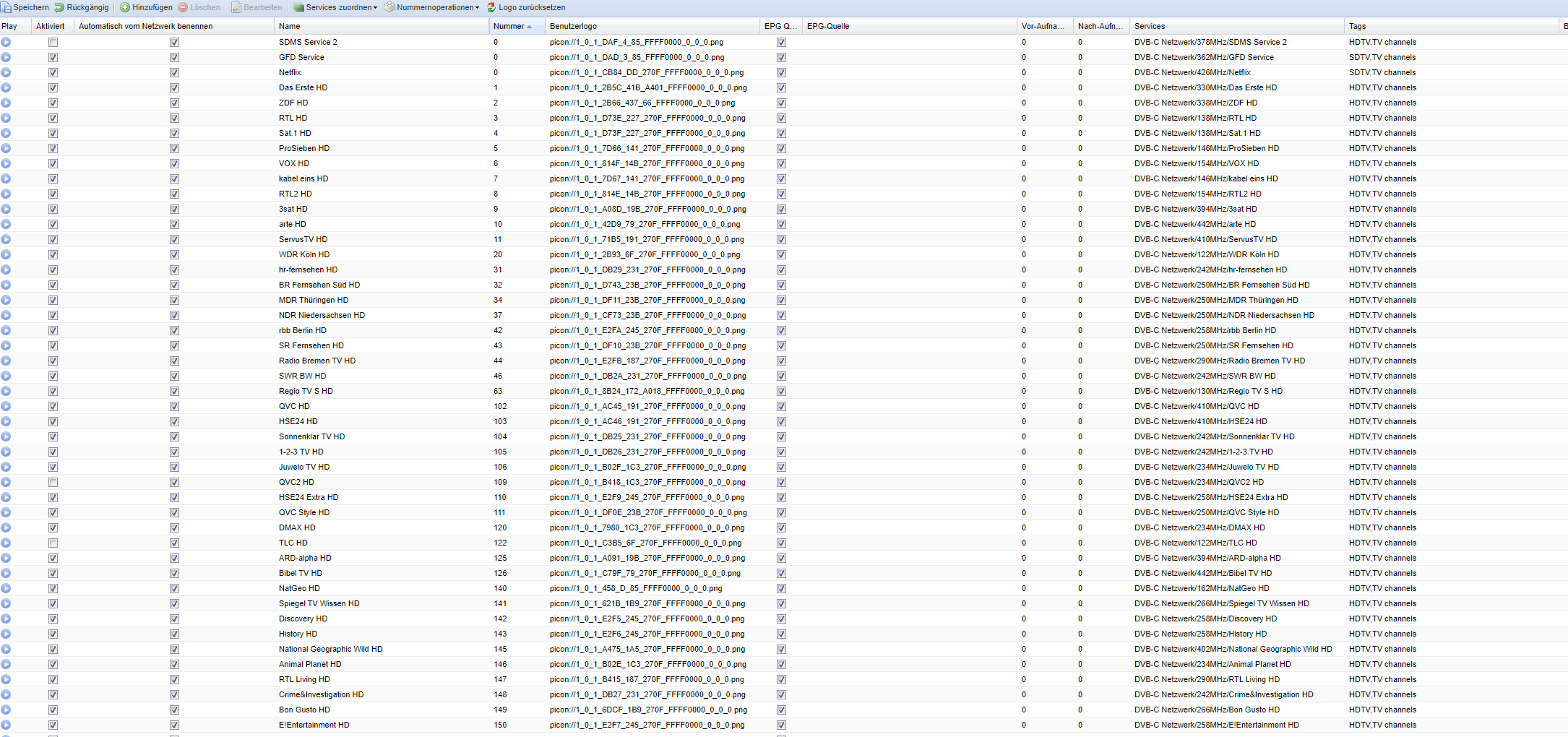Click the Löschen delete button

coord(199,7)
